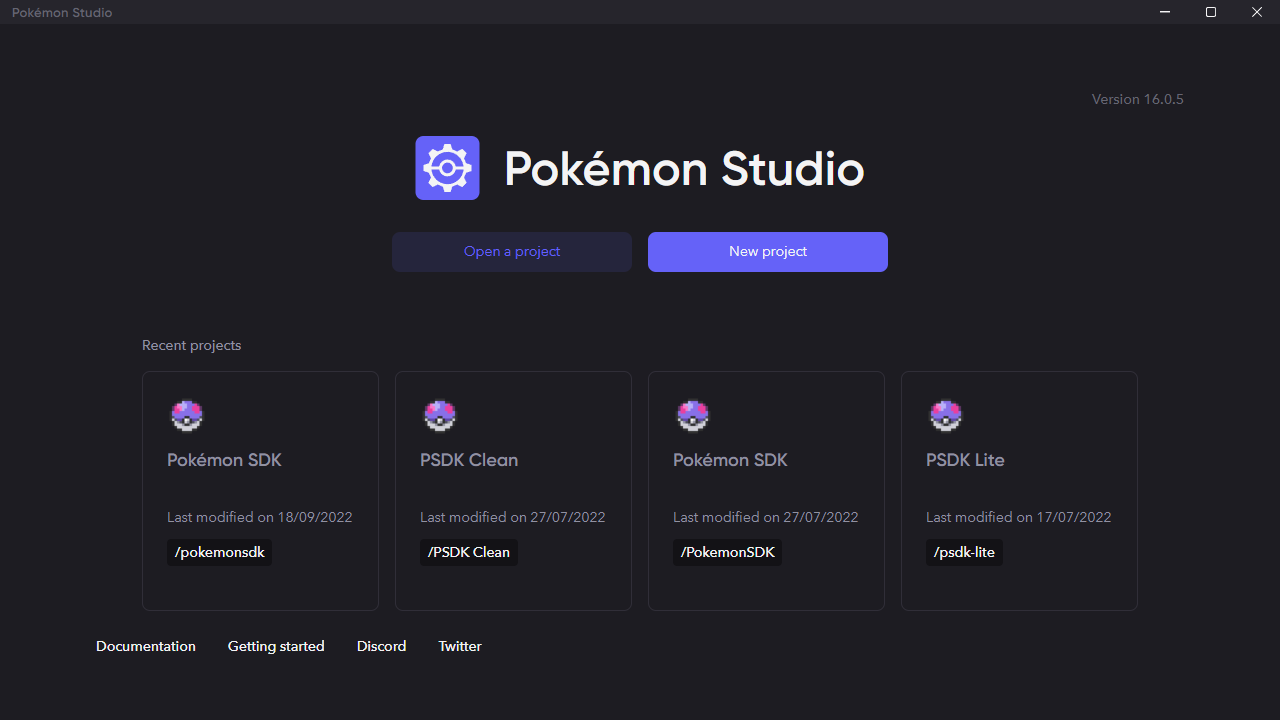The image size is (1280, 720).
Task: Click the Version 16.0.5 text
Action: (x=1138, y=99)
